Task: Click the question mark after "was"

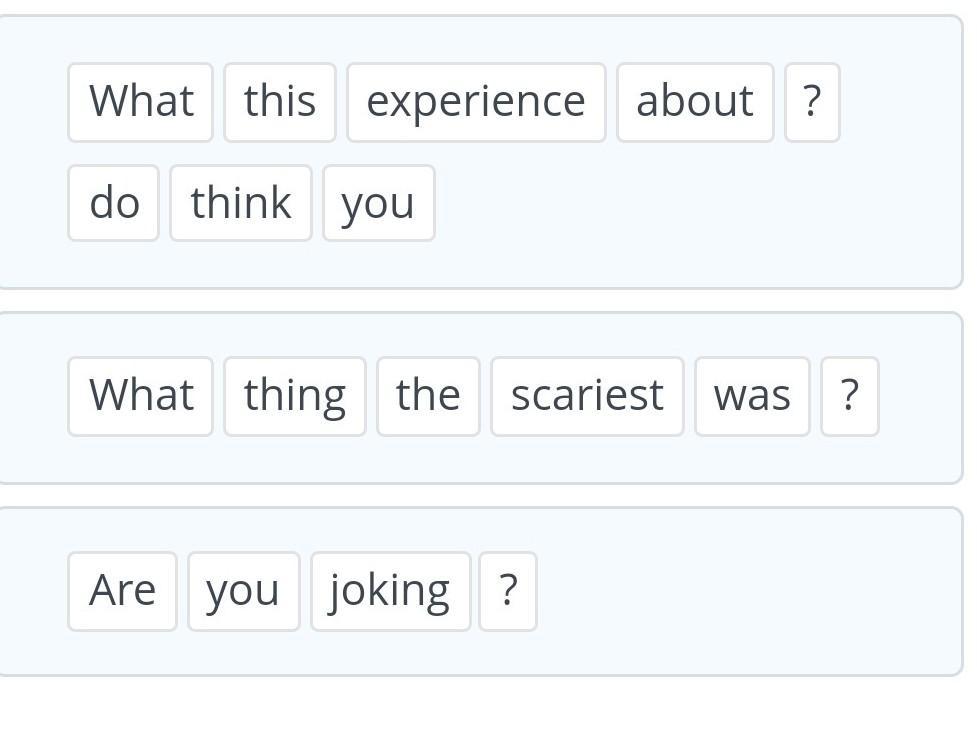Action: point(850,396)
